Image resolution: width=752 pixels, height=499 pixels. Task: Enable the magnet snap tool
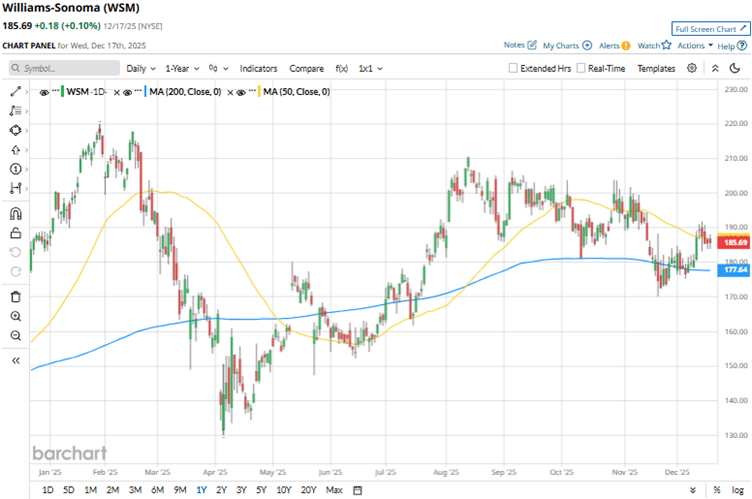(x=15, y=213)
